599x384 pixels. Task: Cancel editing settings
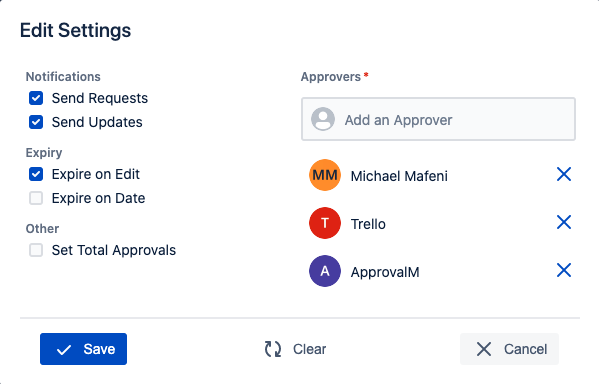click(x=509, y=349)
